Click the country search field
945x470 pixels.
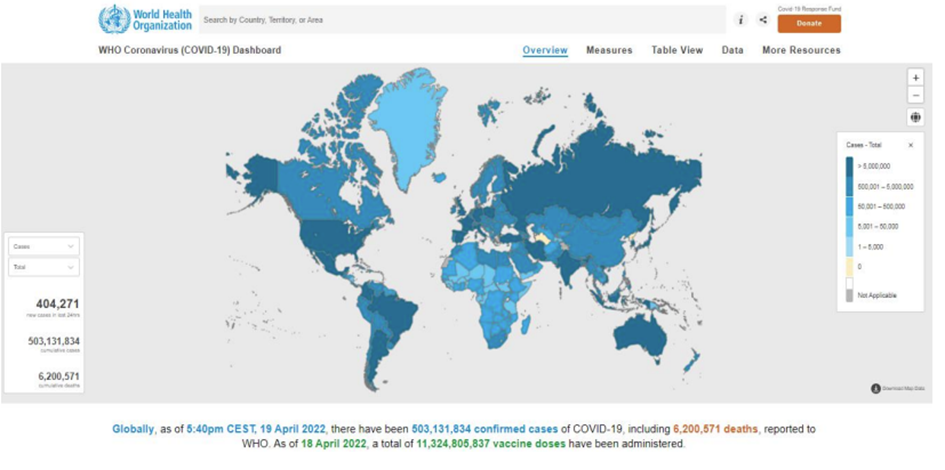tap(460, 20)
